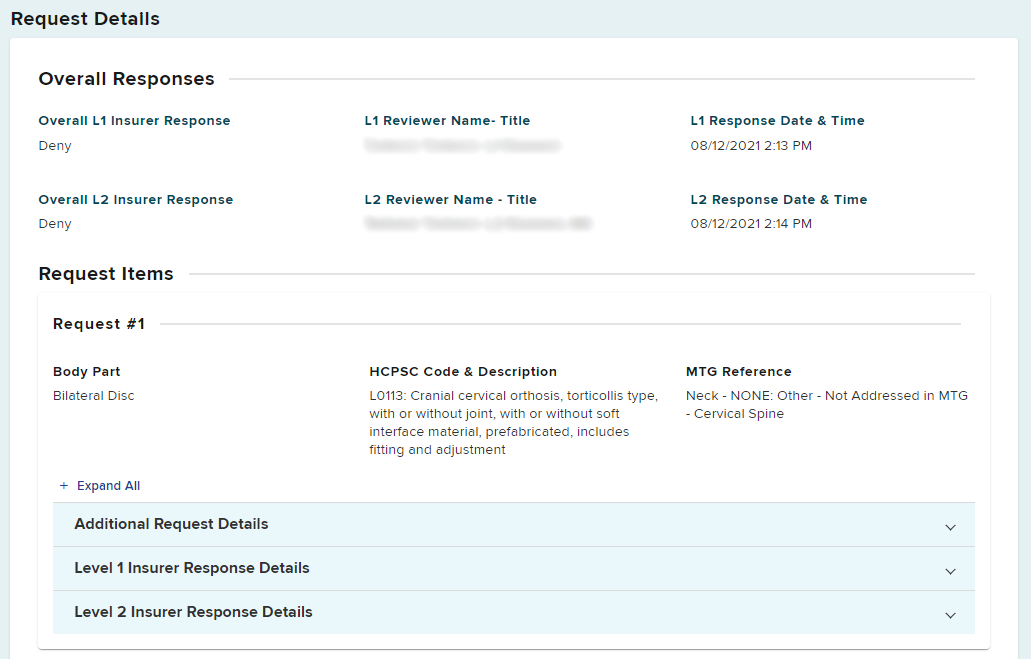The image size is (1031, 659).
Task: Click the Additional Request Details accordion title
Action: tap(171, 524)
